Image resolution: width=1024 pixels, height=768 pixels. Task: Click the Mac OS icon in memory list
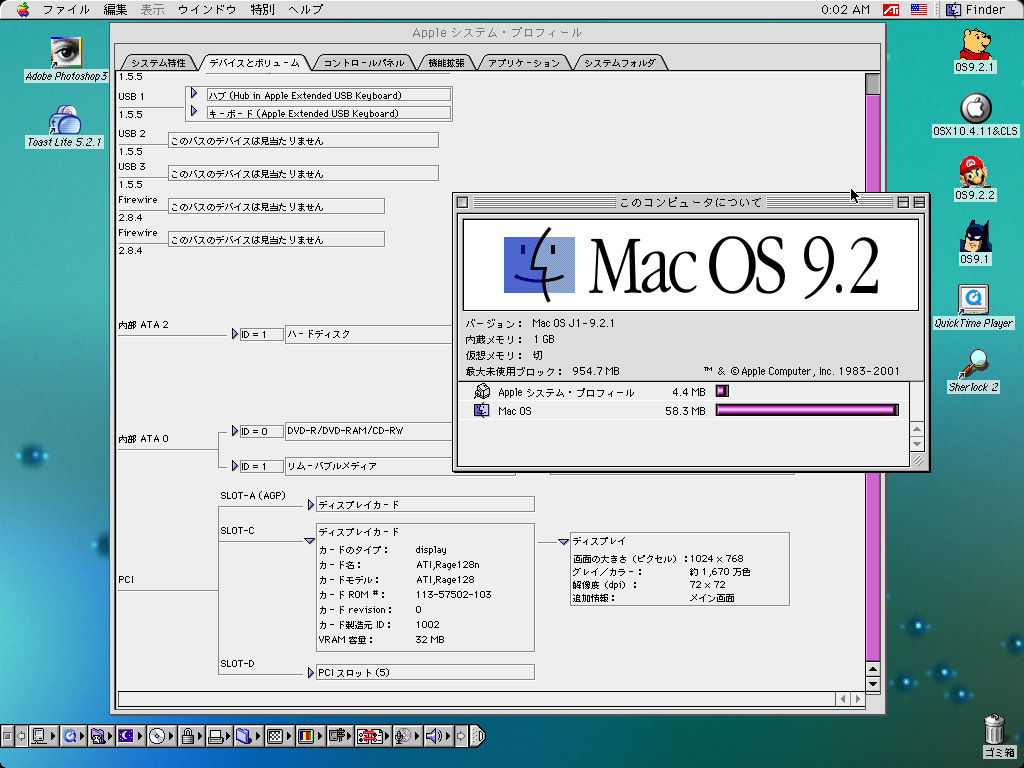482,410
